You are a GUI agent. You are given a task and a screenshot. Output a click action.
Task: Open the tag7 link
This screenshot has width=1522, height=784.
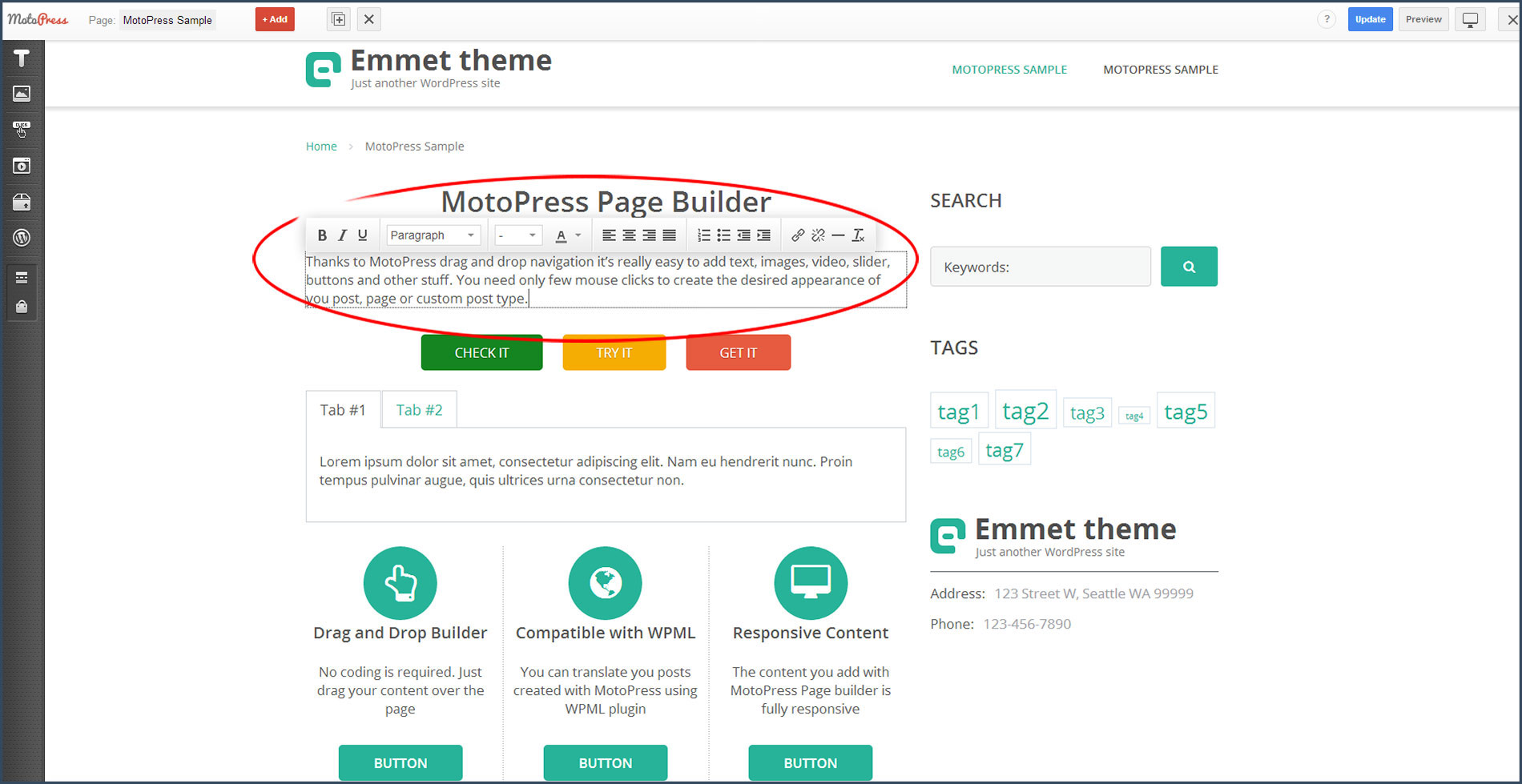pyautogui.click(x=1005, y=449)
